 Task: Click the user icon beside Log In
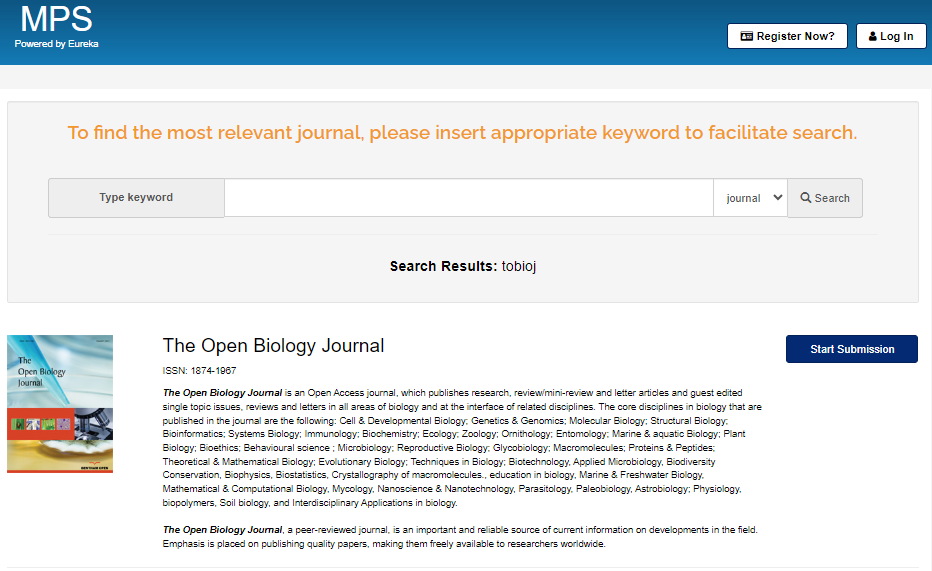(873, 36)
